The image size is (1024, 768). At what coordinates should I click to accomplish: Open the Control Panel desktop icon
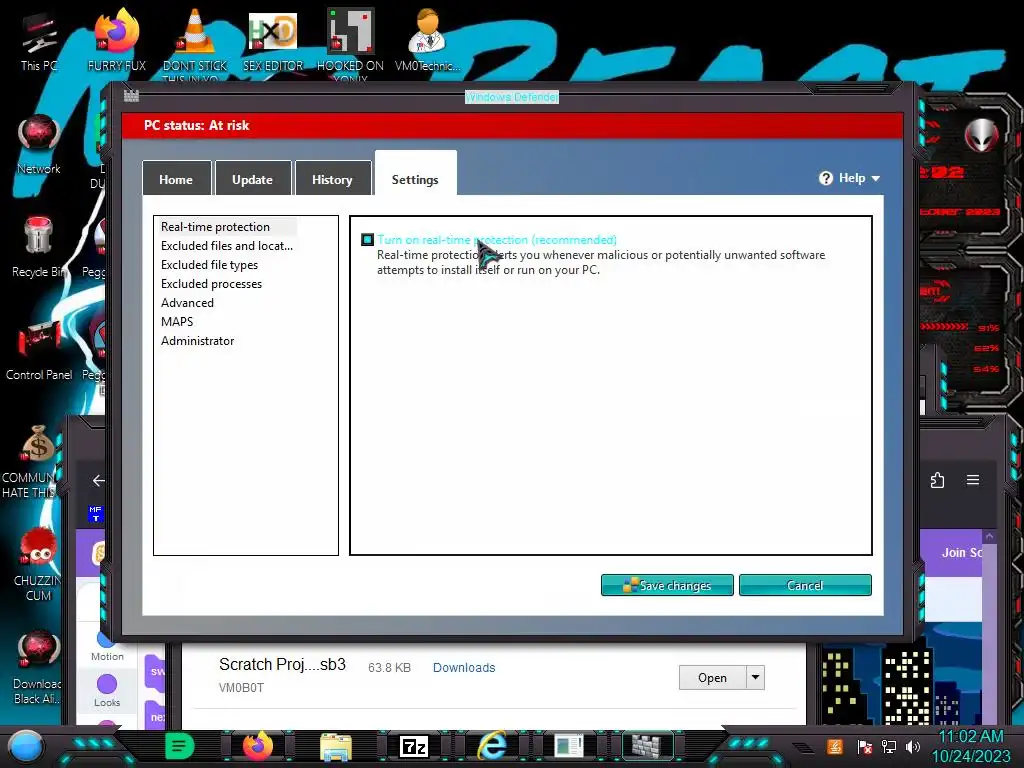tap(39, 350)
